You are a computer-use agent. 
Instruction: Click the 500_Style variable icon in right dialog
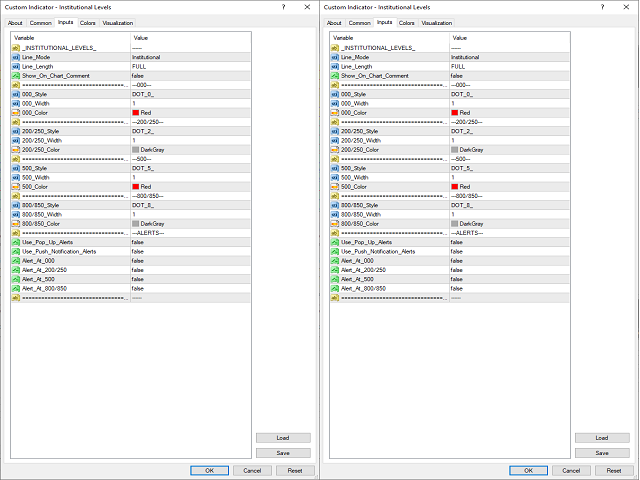[335, 168]
